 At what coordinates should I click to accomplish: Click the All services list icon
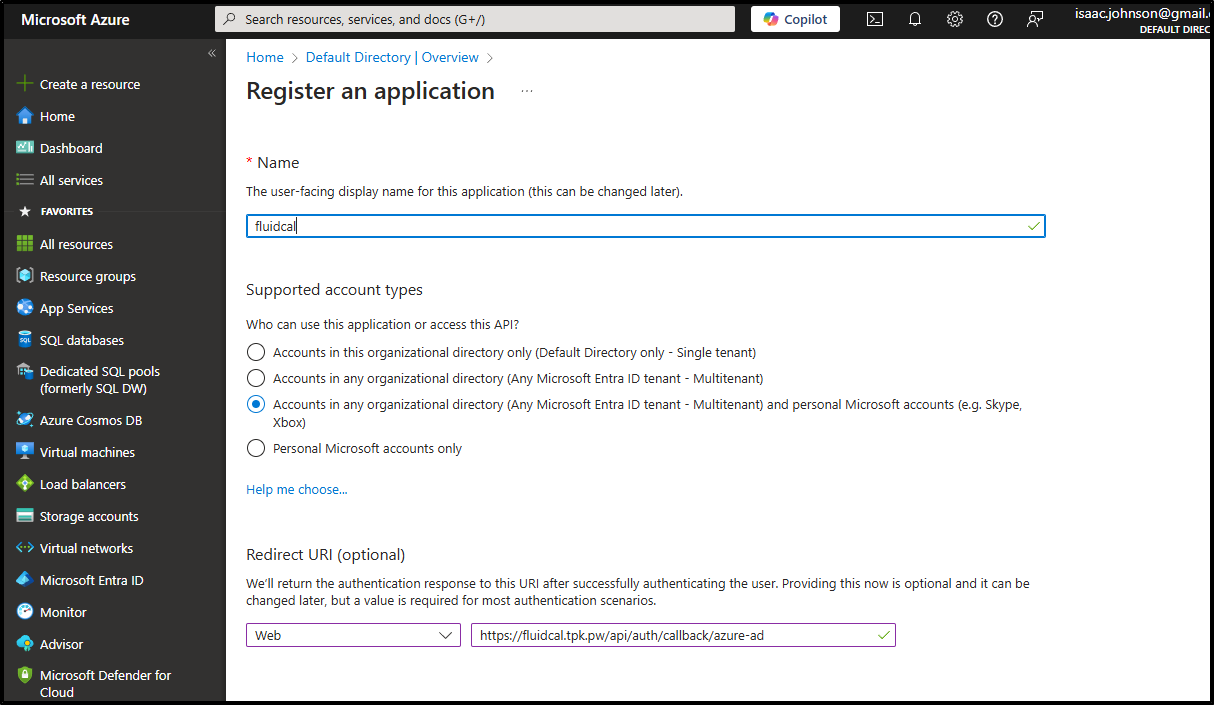pos(25,180)
